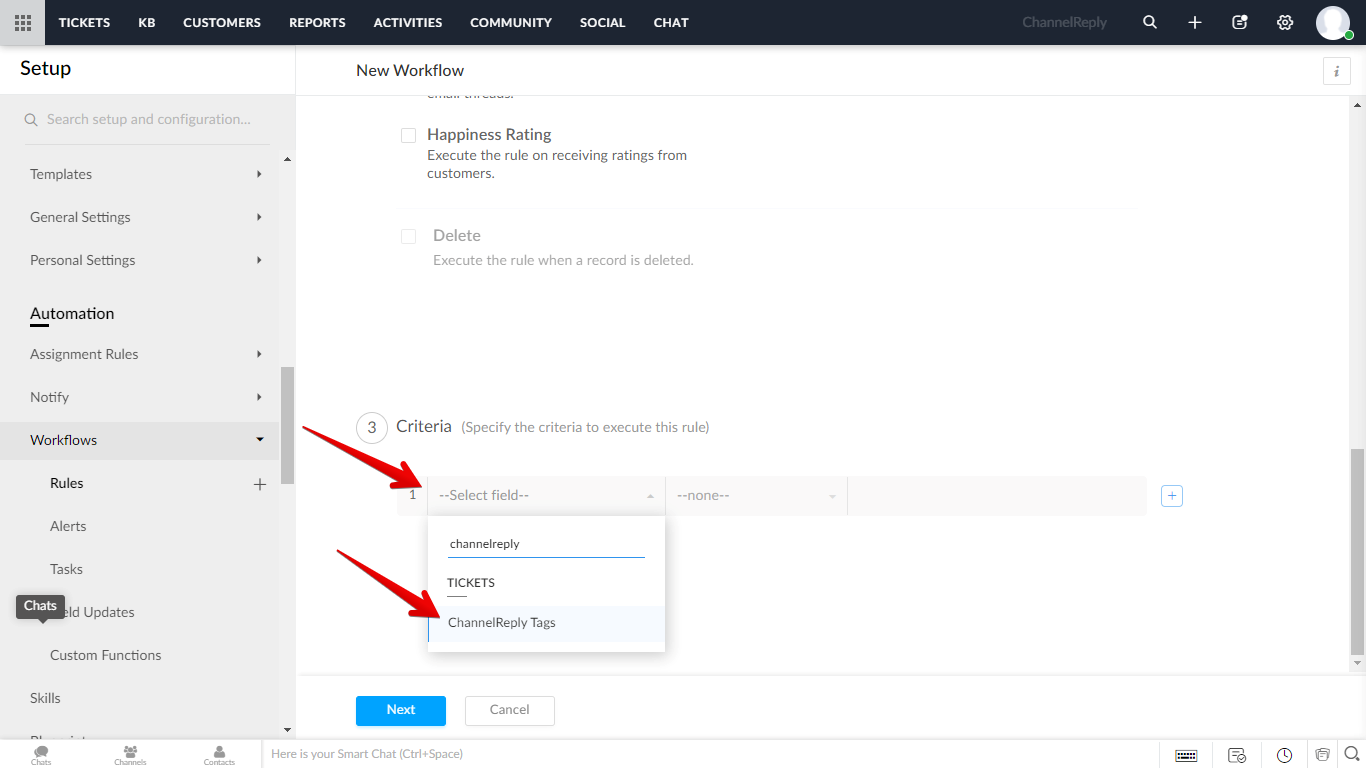Add another criteria row with plus button
The height and width of the screenshot is (768, 1366).
pos(1172,495)
